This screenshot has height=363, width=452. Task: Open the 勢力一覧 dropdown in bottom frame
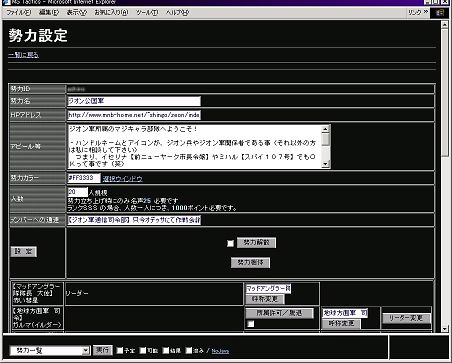(50, 351)
